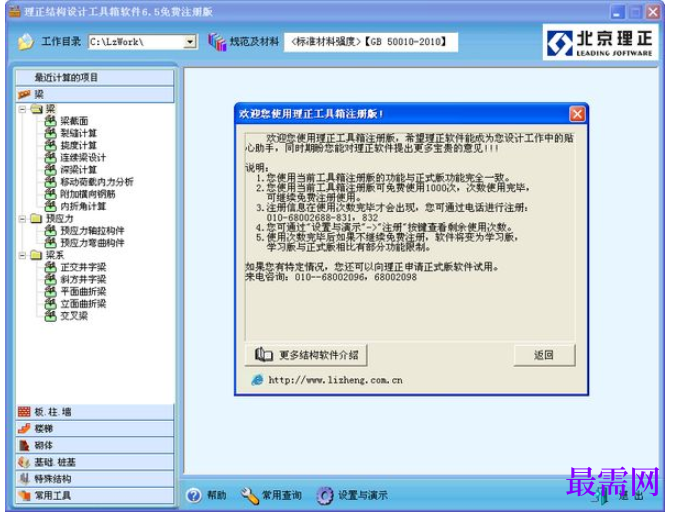Collapse the 预应力 tree folder

[x=23, y=218]
